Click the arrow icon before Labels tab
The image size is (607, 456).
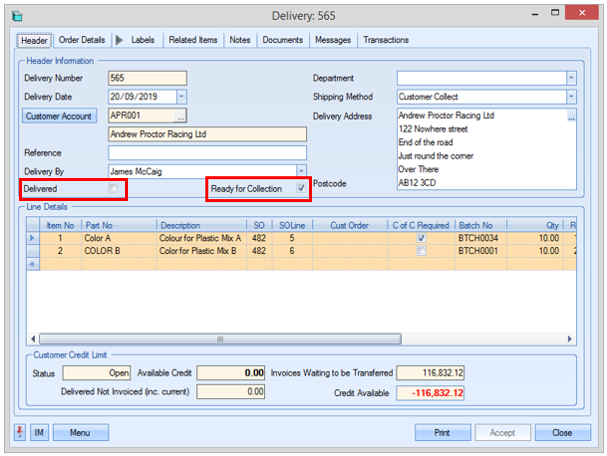pos(120,40)
